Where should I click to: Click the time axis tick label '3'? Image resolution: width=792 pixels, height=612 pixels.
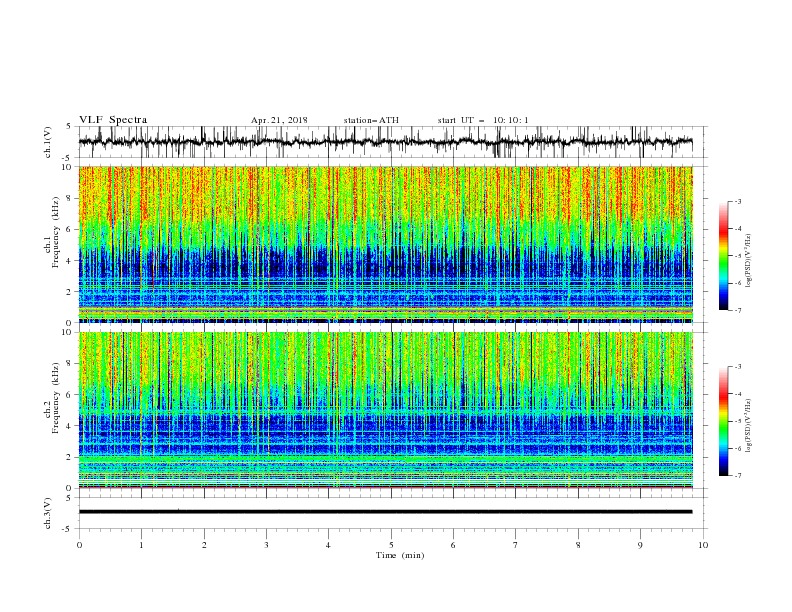266,545
